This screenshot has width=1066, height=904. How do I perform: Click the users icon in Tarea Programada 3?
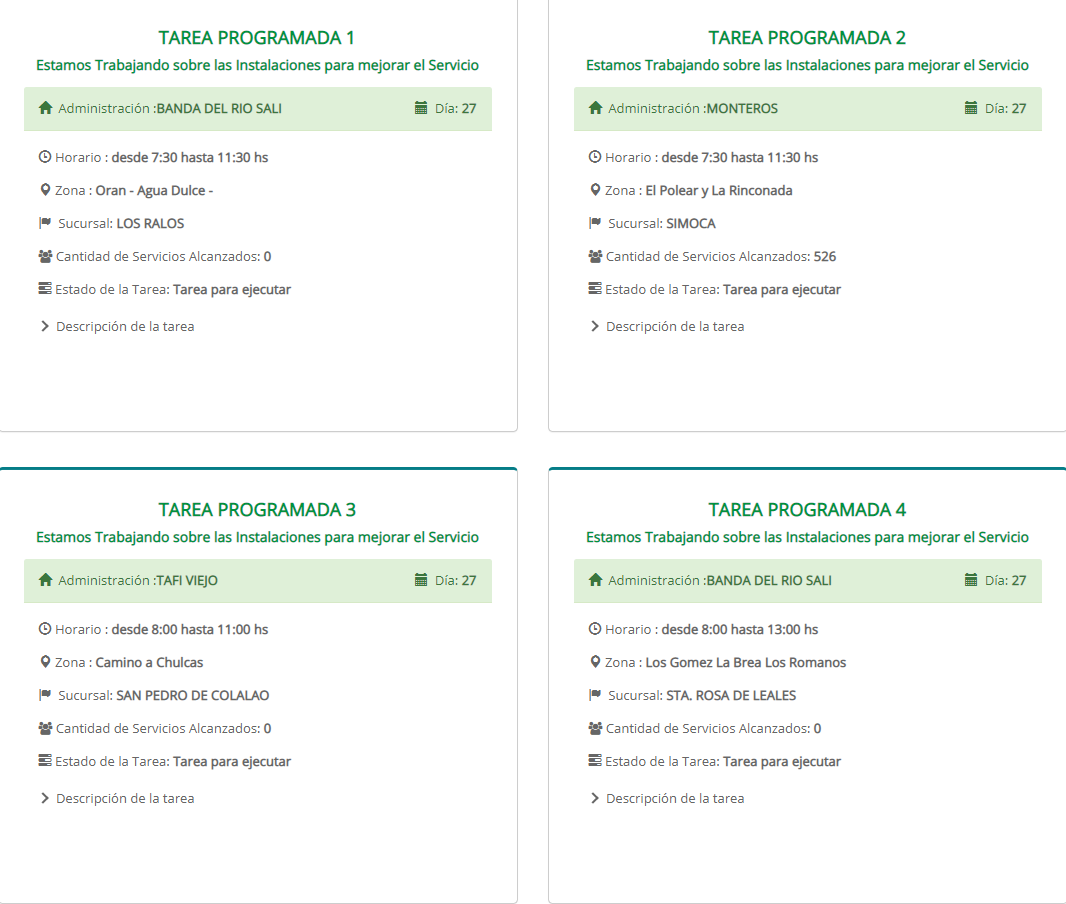(46, 729)
